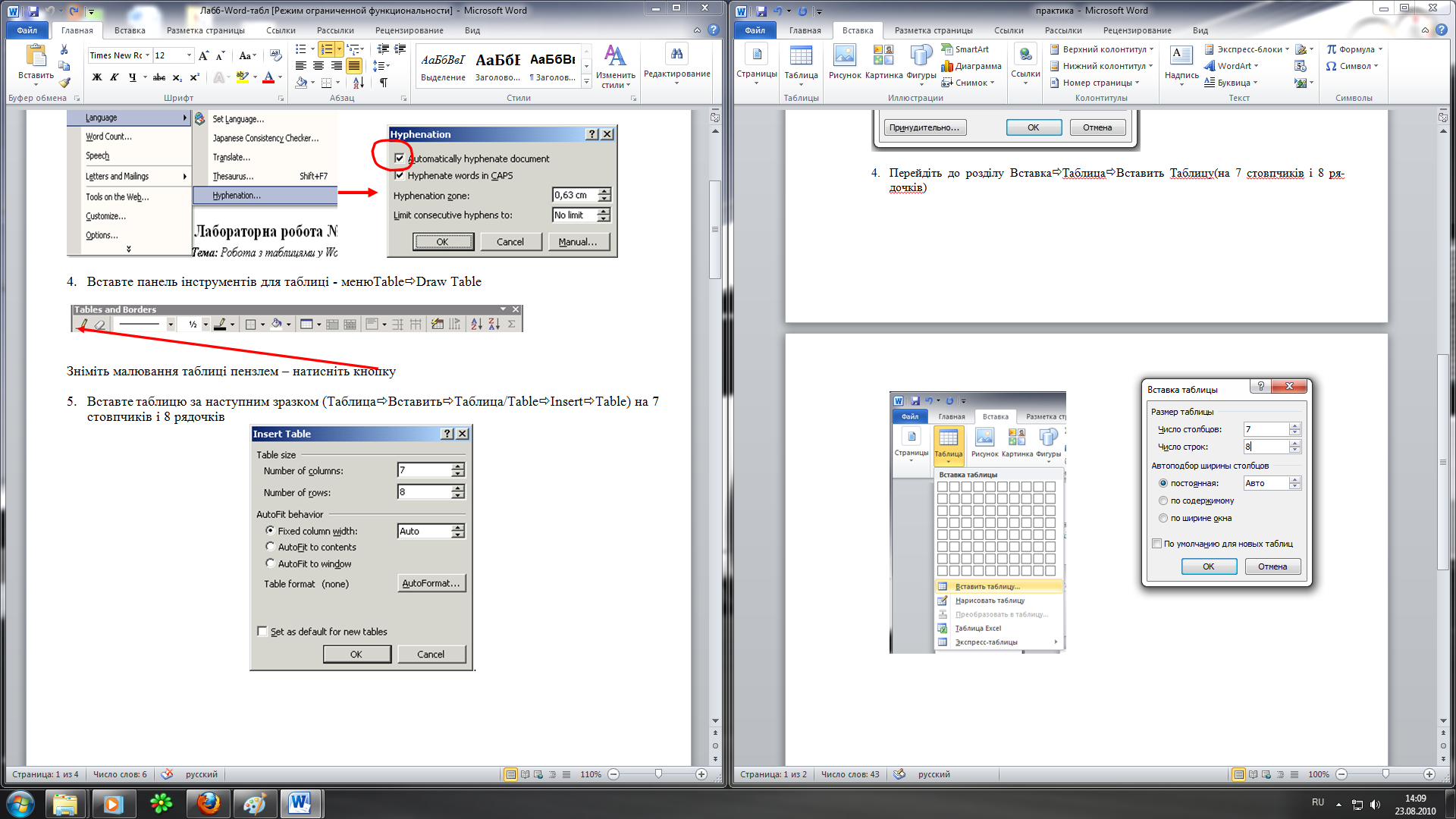Click the Вставить paste button
The height and width of the screenshot is (819, 1456).
tap(36, 64)
